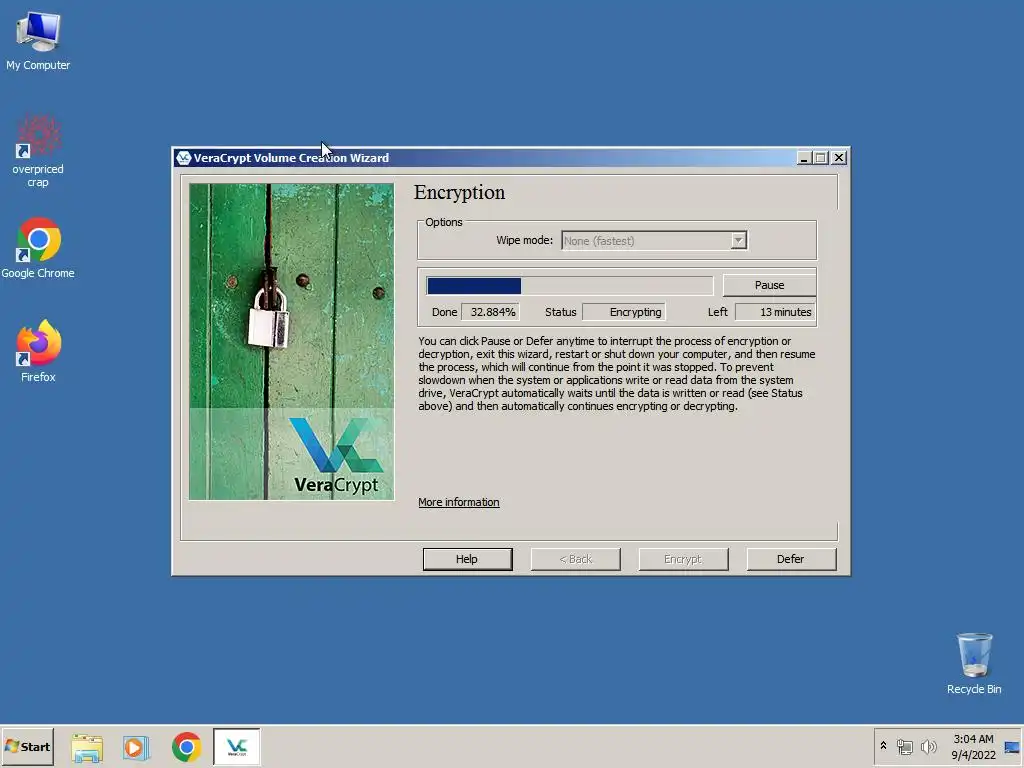The image size is (1024, 768).
Task: Expand the Wipe mode dropdown arrow
Action: (738, 240)
